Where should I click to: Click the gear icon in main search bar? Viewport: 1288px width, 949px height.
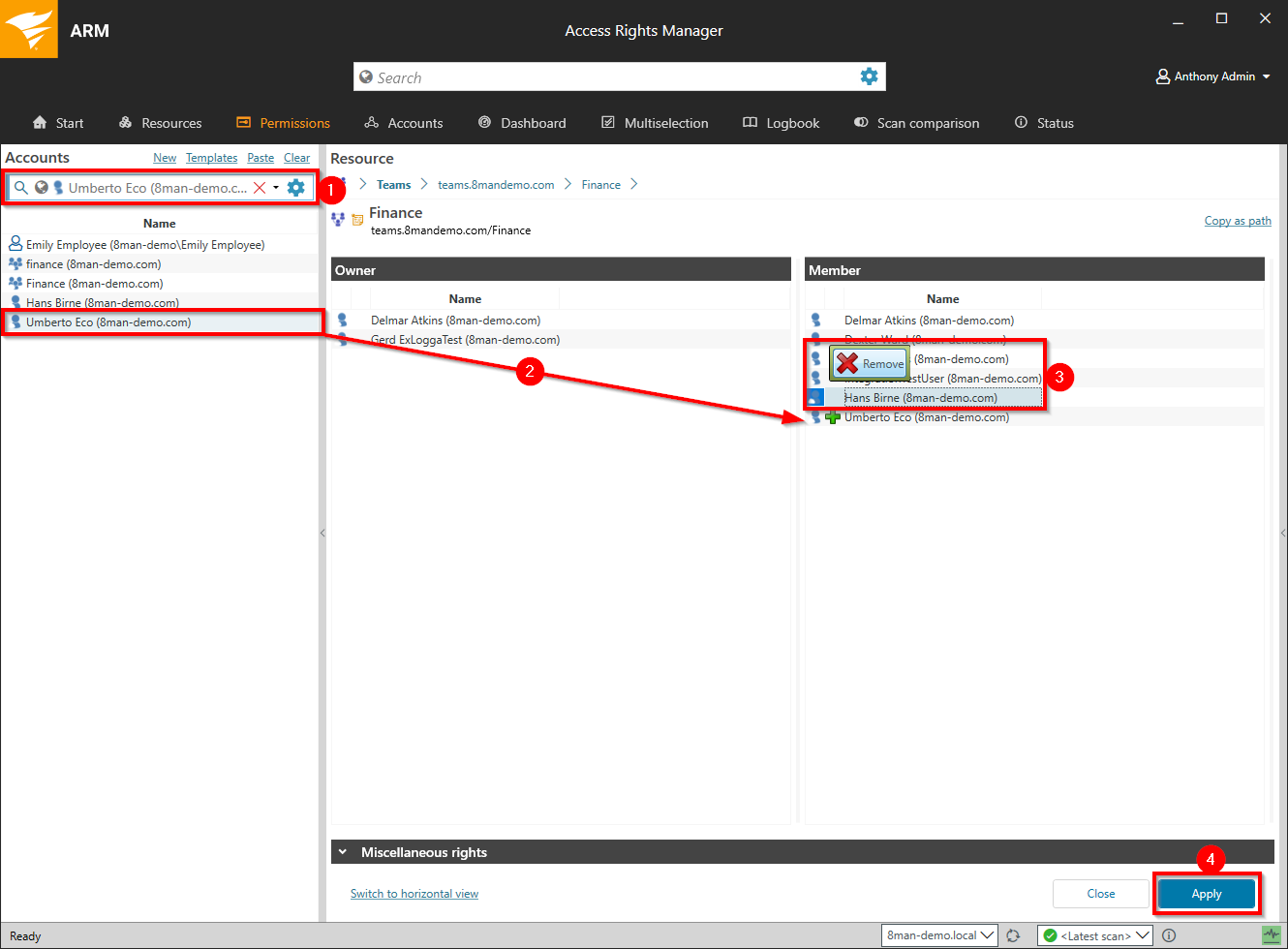[x=869, y=77]
